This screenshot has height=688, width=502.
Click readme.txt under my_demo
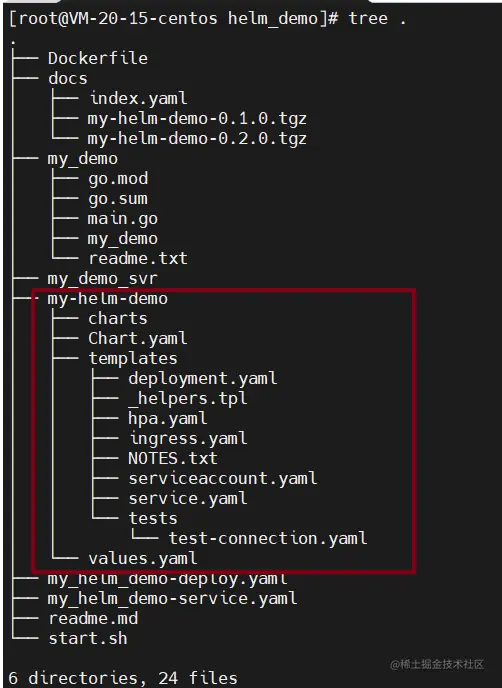point(138,258)
